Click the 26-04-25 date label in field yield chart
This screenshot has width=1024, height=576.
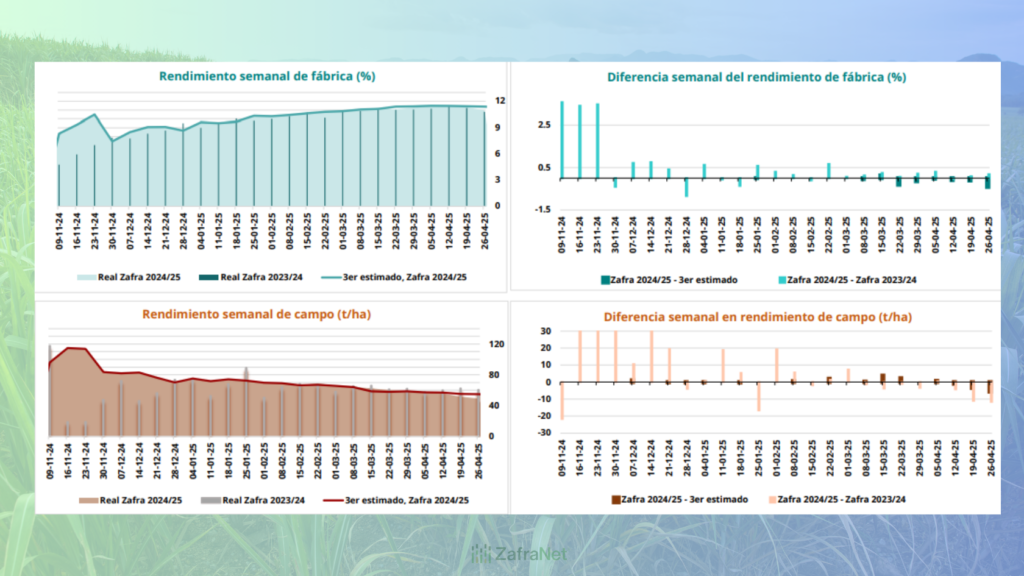(x=478, y=461)
